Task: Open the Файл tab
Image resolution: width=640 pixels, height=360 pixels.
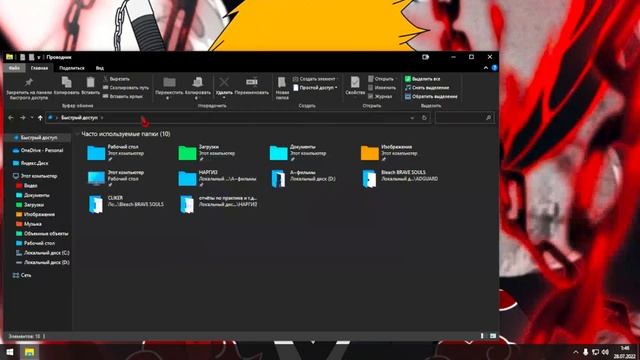Action: 14,68
